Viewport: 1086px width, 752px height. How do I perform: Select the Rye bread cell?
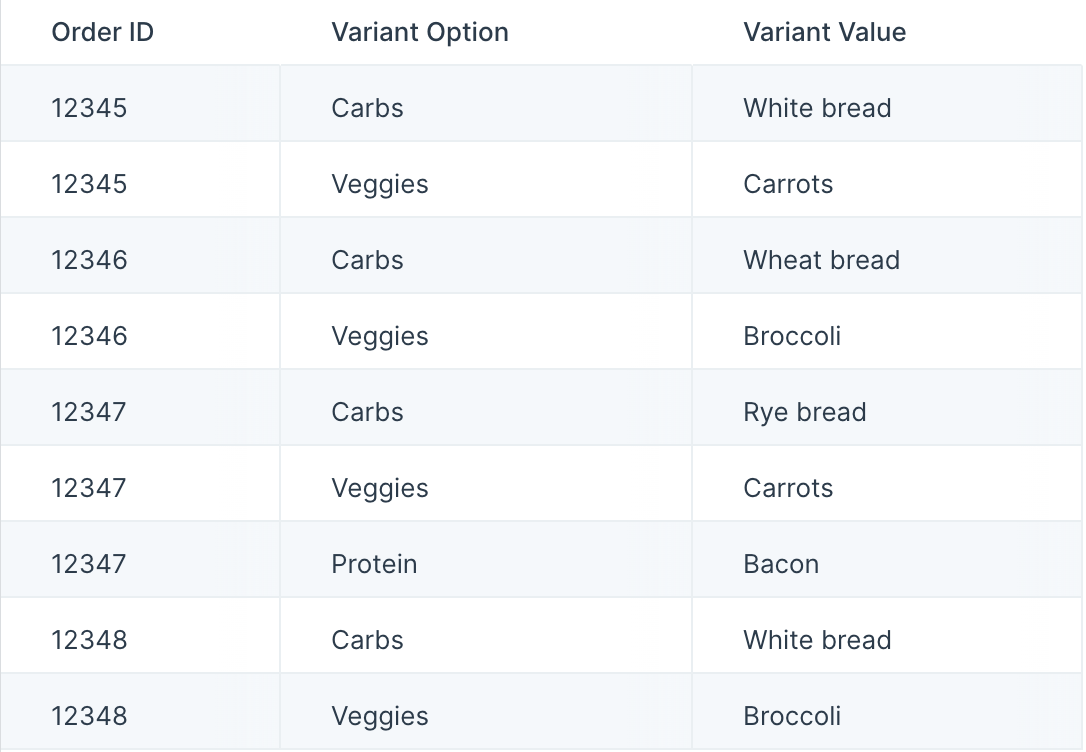coord(887,408)
